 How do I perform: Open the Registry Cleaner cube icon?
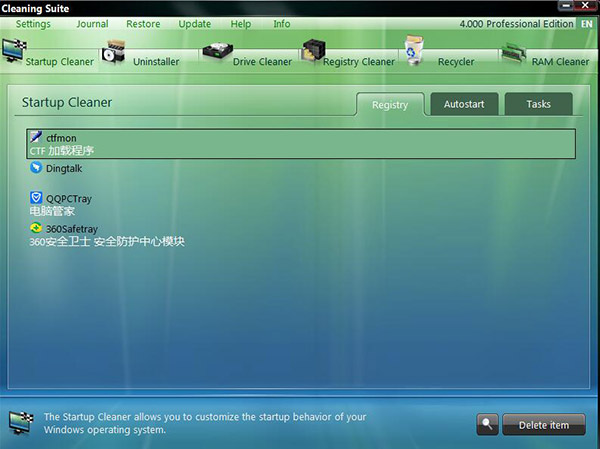tap(314, 50)
